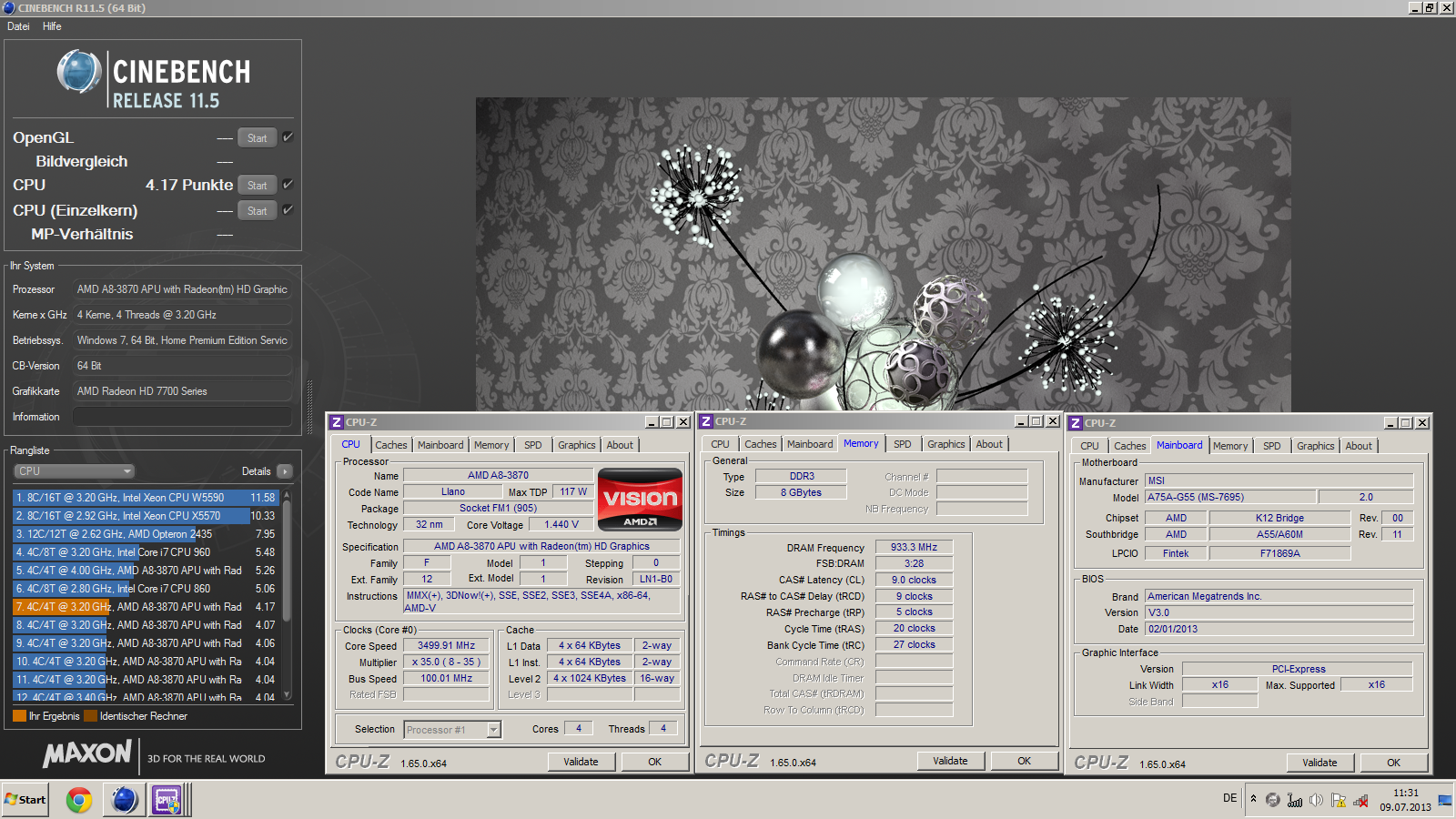Image resolution: width=1456 pixels, height=819 pixels.
Task: Click the Cinebench sphere logo
Action: click(x=79, y=72)
